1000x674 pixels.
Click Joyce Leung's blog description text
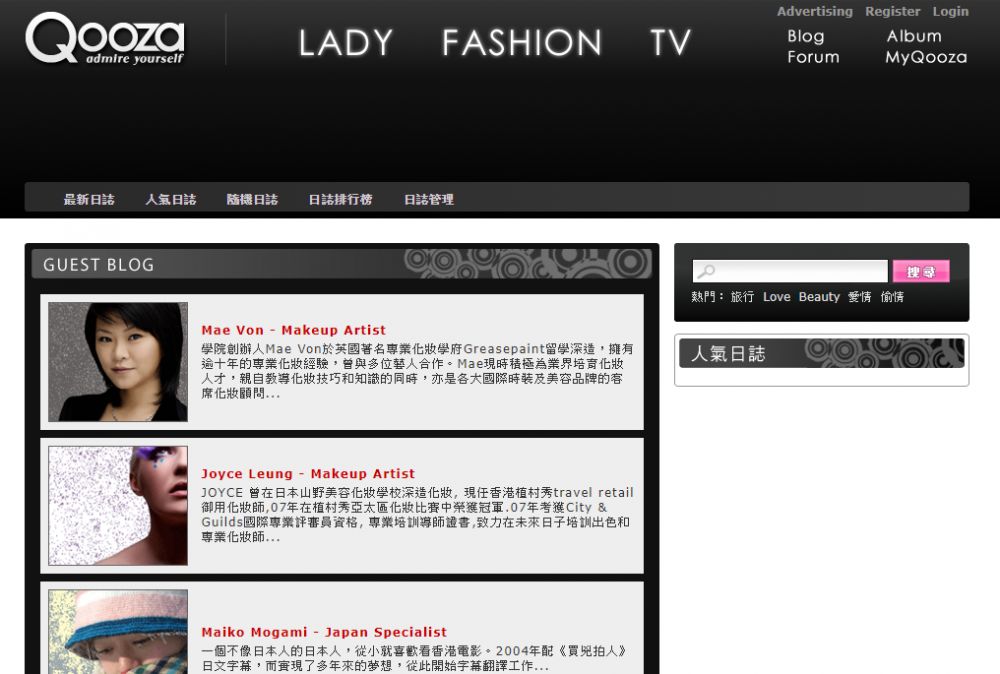pyautogui.click(x=417, y=515)
